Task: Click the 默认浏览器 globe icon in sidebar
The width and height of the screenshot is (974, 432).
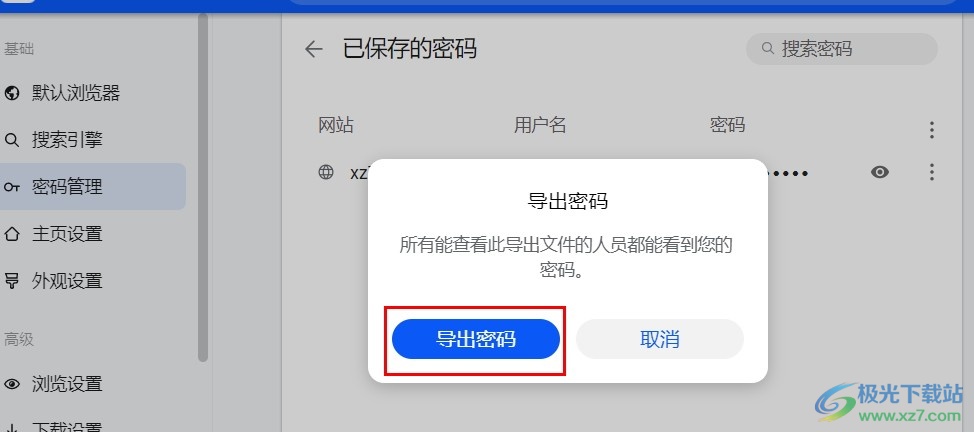Action: point(12,93)
